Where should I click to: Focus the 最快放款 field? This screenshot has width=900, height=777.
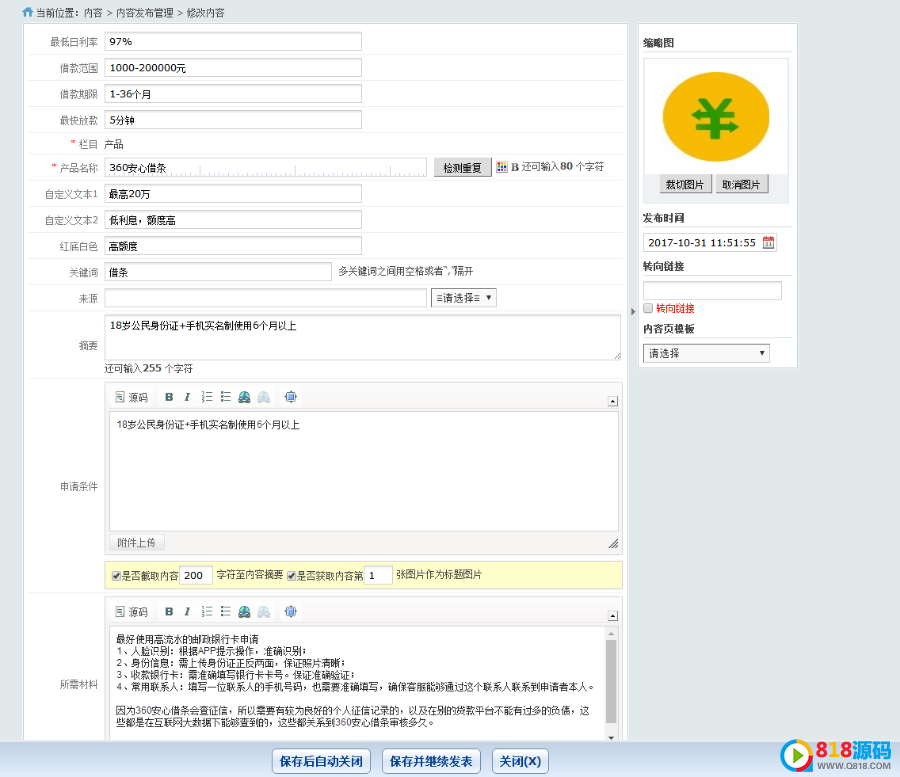(233, 120)
